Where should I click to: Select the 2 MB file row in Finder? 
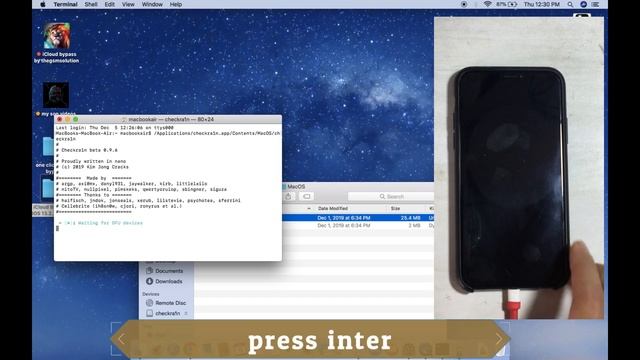pyautogui.click(x=358, y=225)
